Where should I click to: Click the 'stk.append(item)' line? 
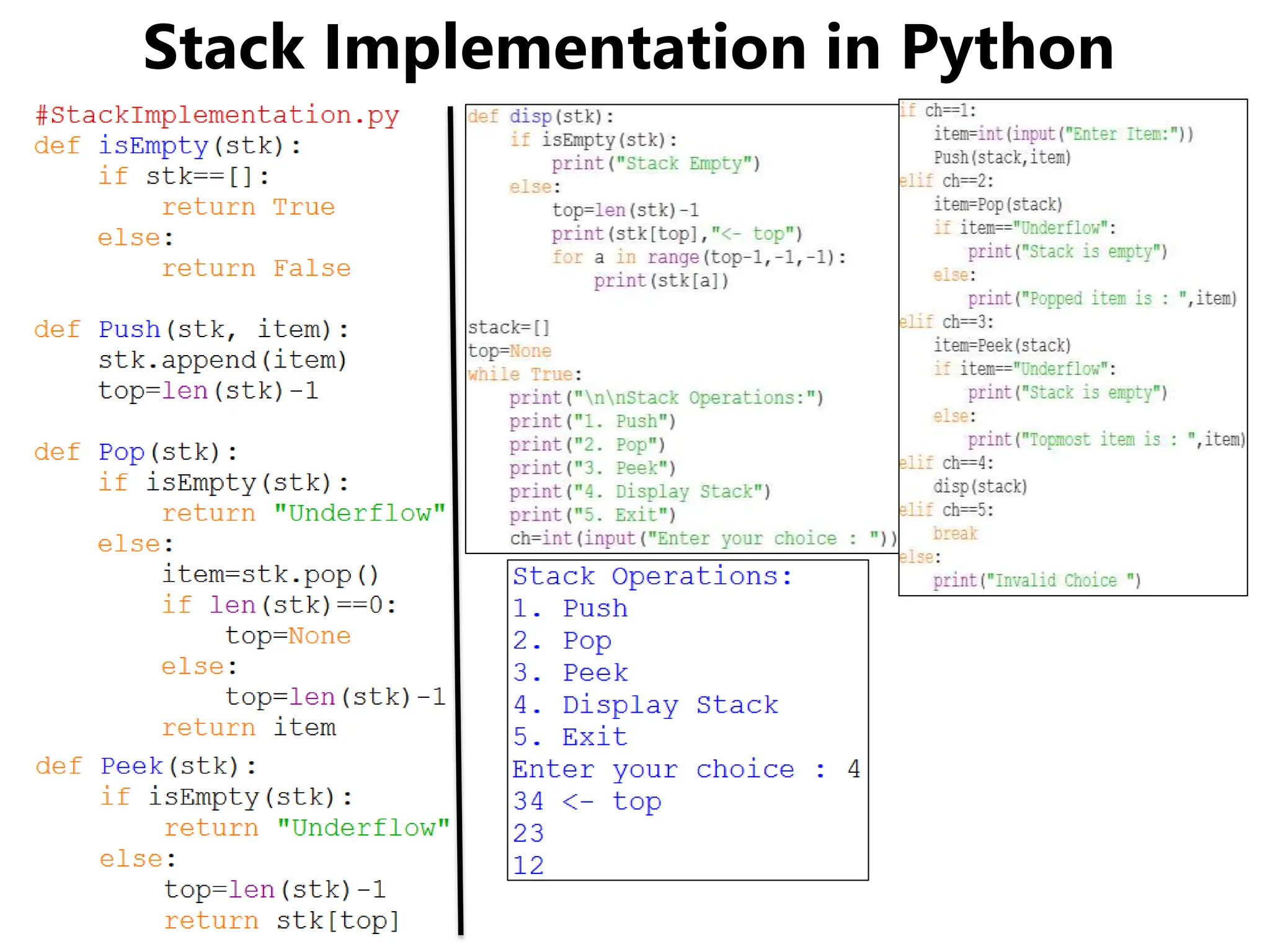222,360
